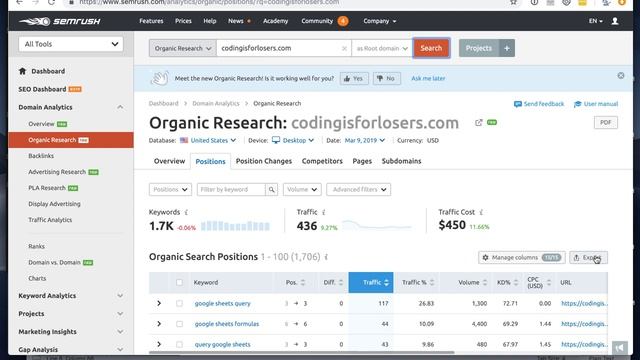Click the keyword filter search icon
The image size is (640, 360).
coord(271,189)
